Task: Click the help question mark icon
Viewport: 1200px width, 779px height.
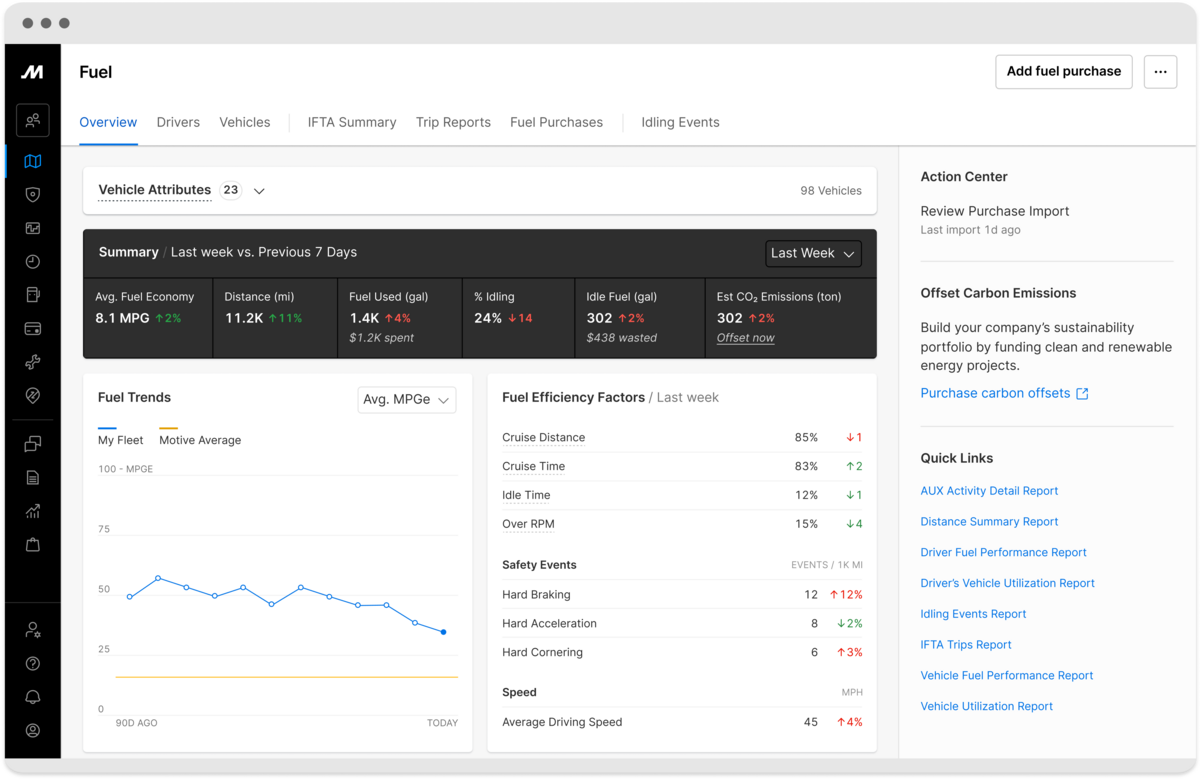Action: (33, 664)
